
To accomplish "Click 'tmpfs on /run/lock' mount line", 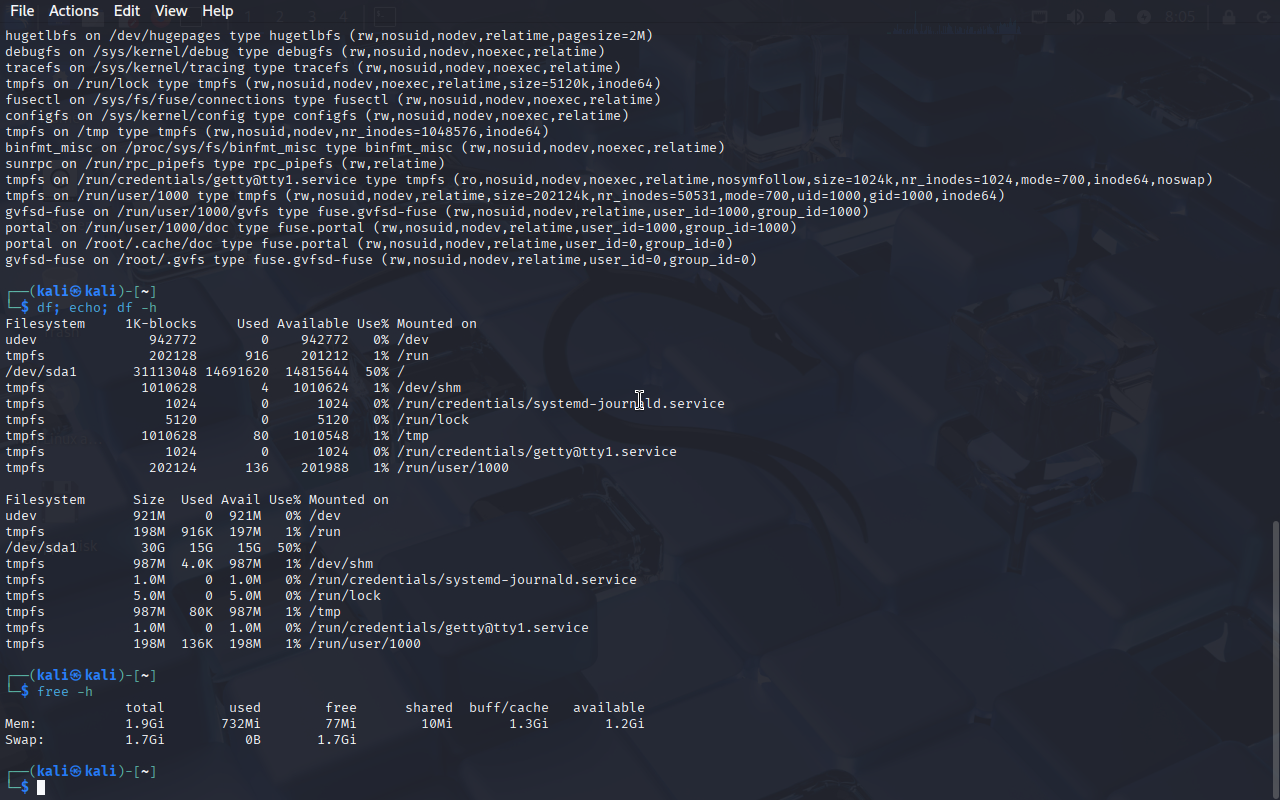I will point(333,83).
